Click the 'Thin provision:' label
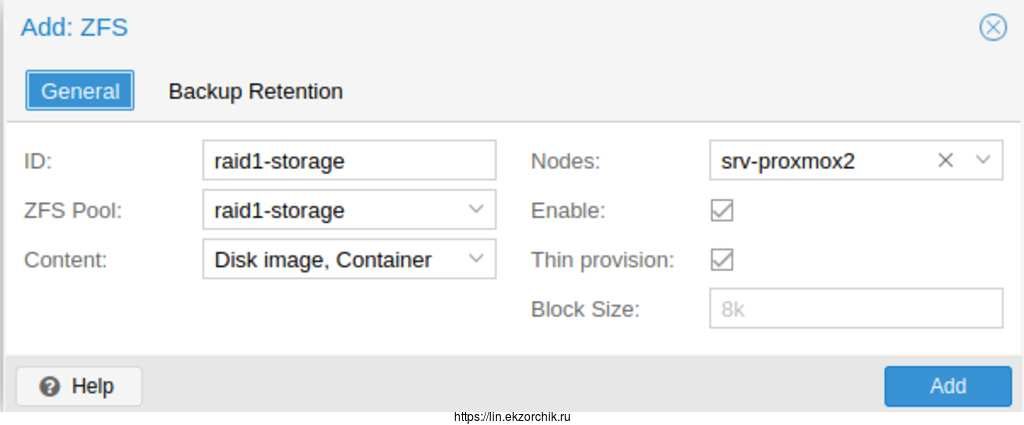1024x425 pixels. pos(602,260)
